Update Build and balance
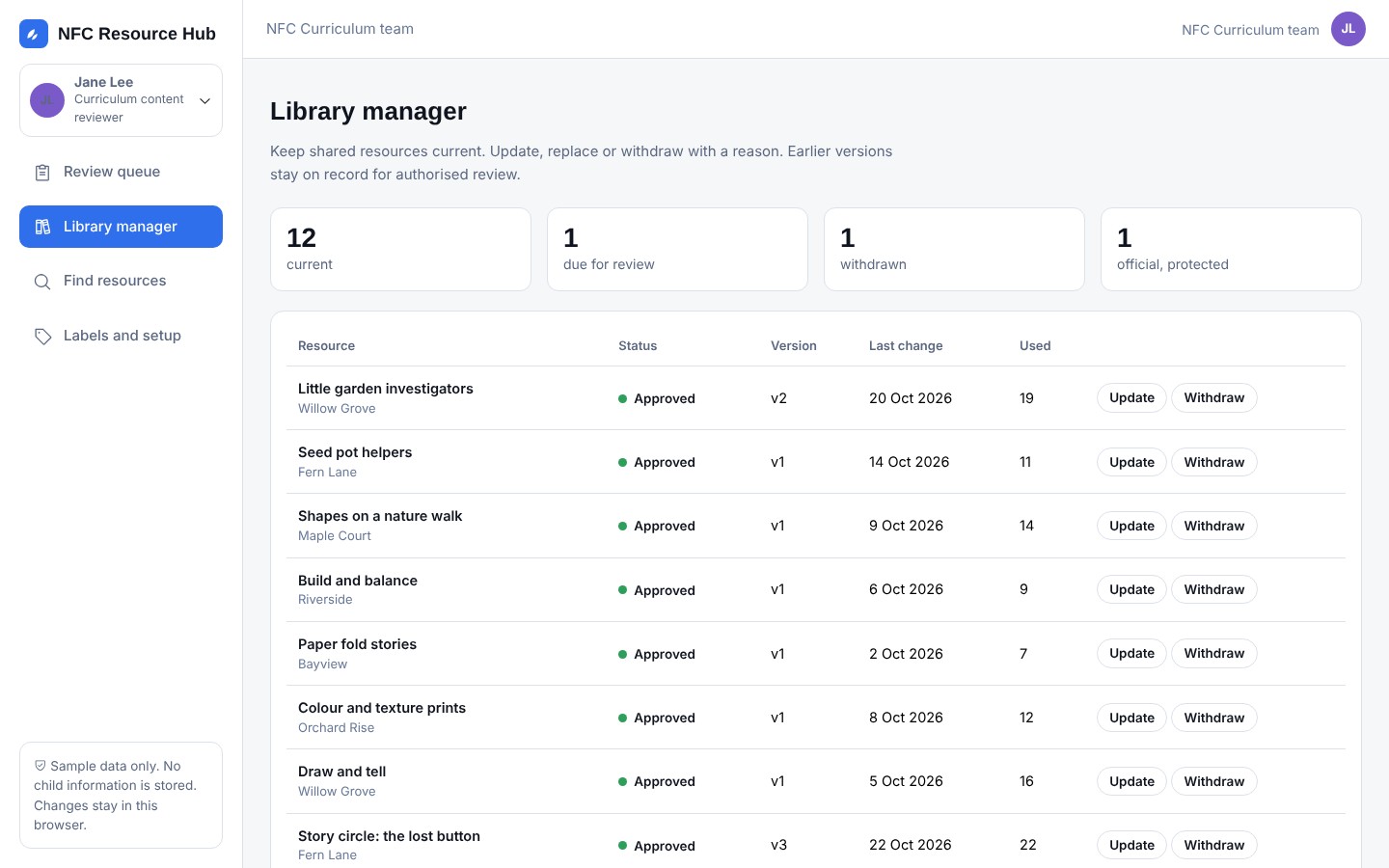The image size is (1389, 868). tap(1131, 589)
